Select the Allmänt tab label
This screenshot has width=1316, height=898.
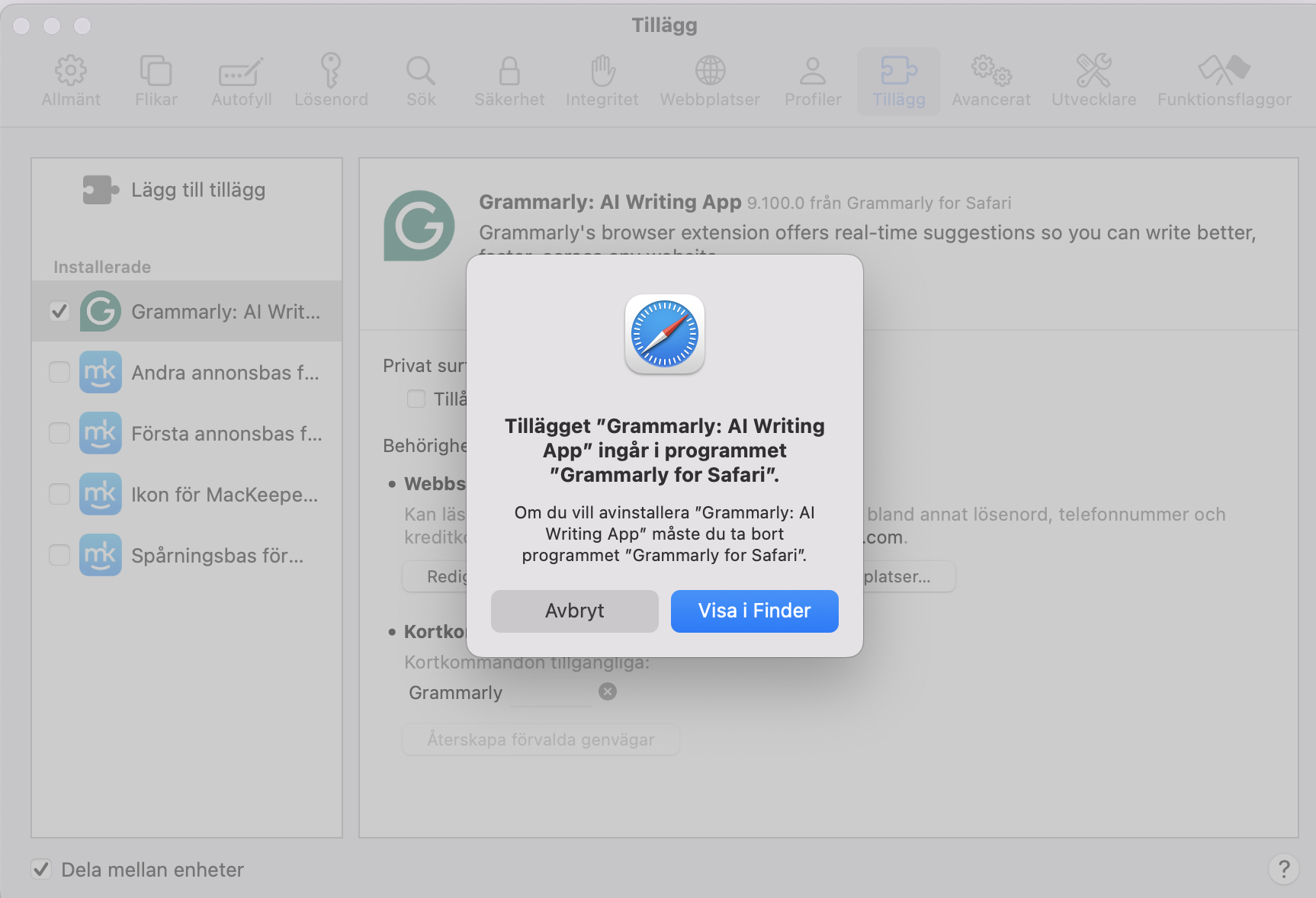coord(71,100)
